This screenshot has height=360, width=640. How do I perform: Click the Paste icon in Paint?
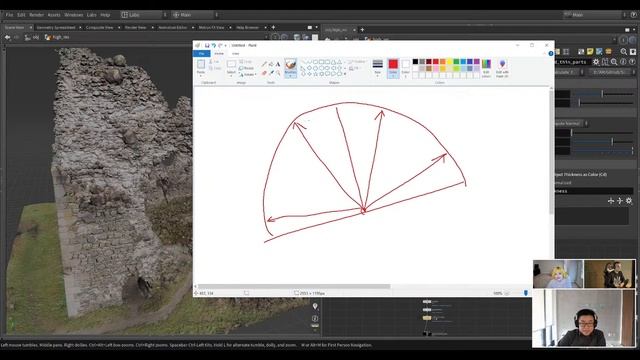coord(201,64)
